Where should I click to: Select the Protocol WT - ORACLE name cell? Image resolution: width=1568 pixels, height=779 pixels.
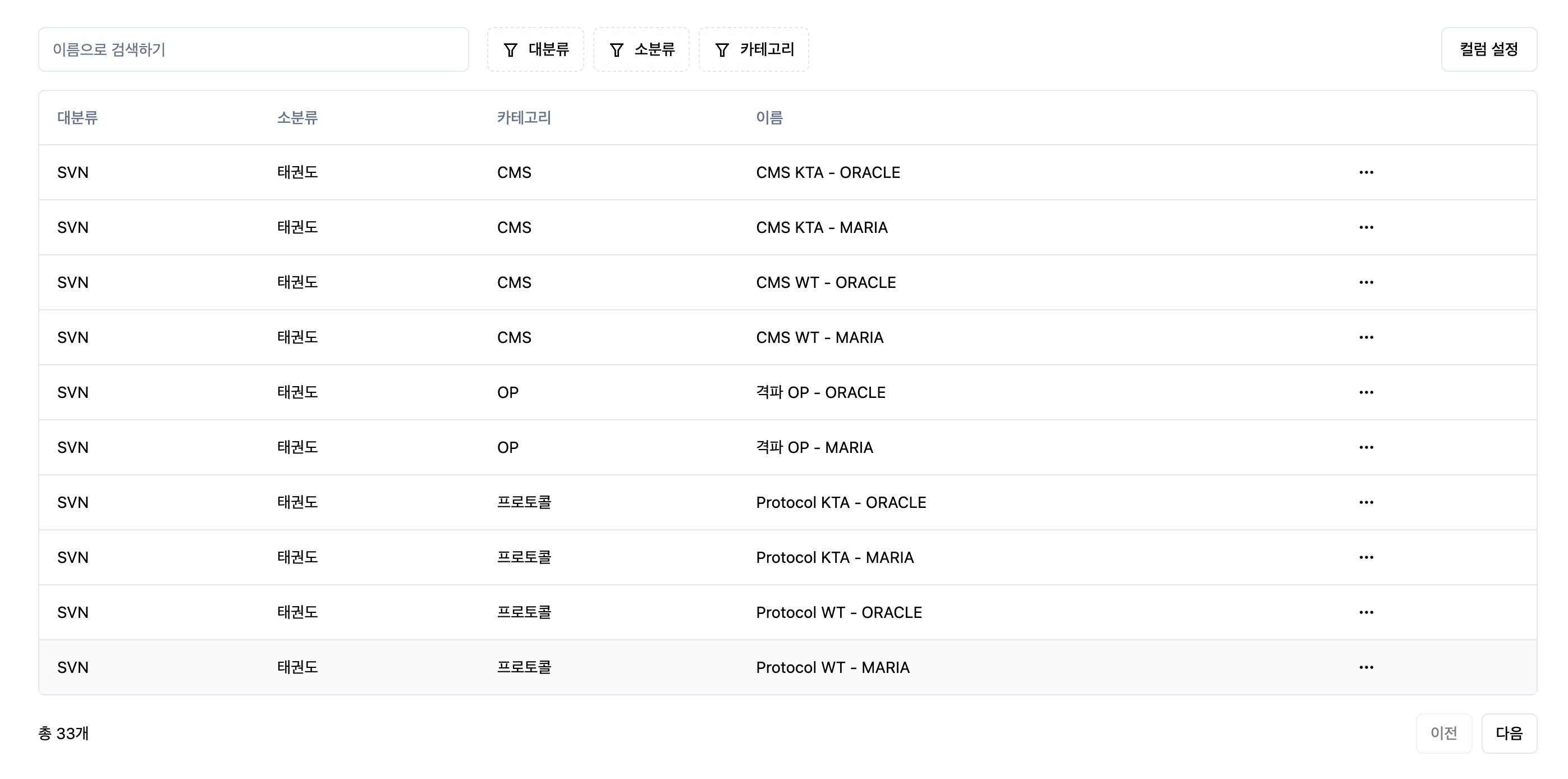pyautogui.click(x=839, y=612)
